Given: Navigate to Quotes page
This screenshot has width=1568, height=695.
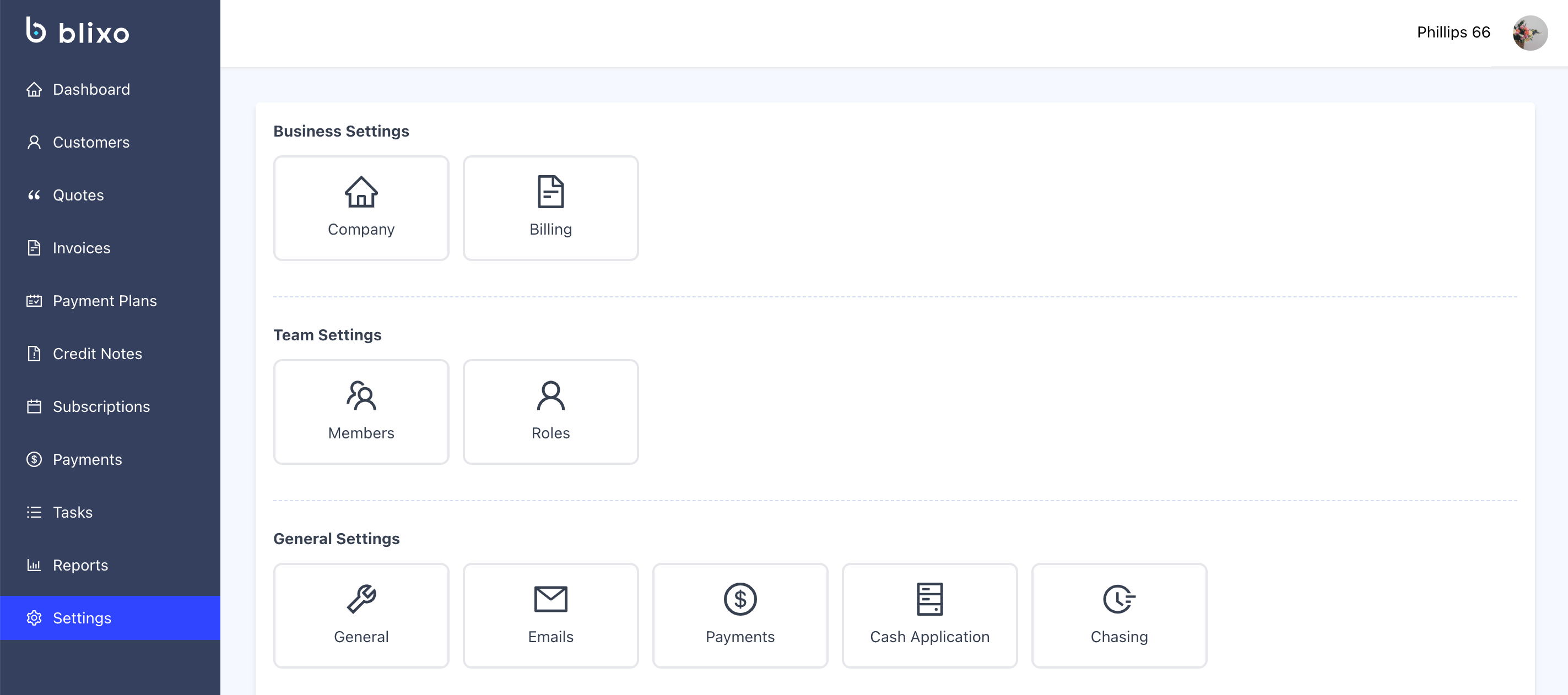Looking at the screenshot, I should tap(78, 196).
